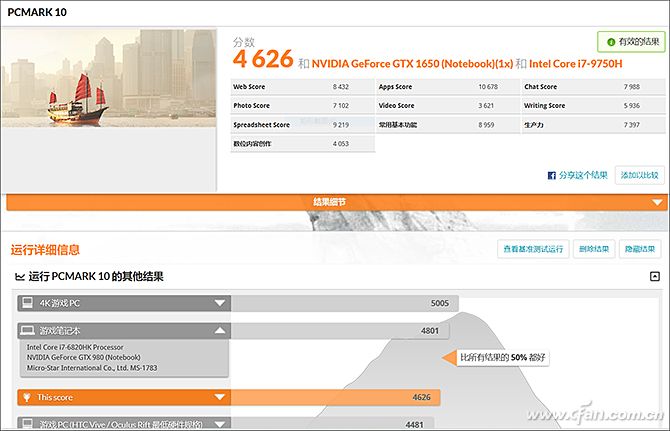This screenshot has height=431, width=670.
Task: Click the 查看基准测试运行 button
Action: [533, 249]
